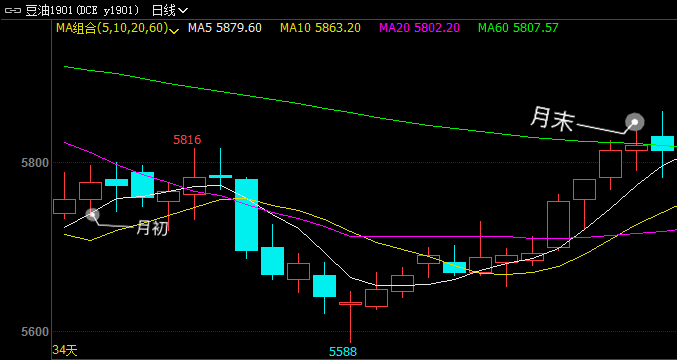Select the 月末 annotation text
The height and width of the screenshot is (360, 677).
551,119
